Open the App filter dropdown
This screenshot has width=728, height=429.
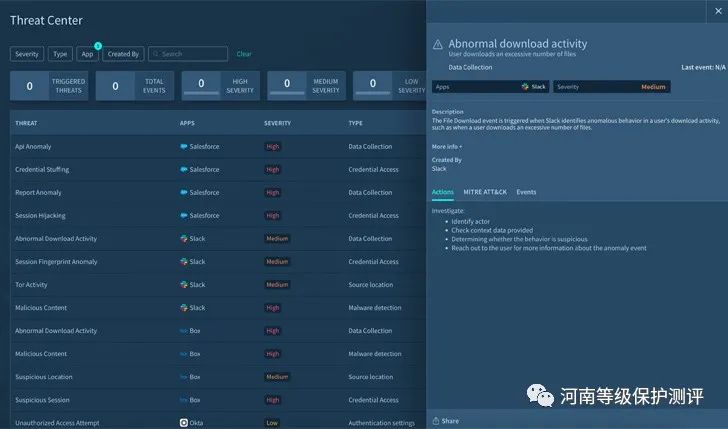click(88, 54)
